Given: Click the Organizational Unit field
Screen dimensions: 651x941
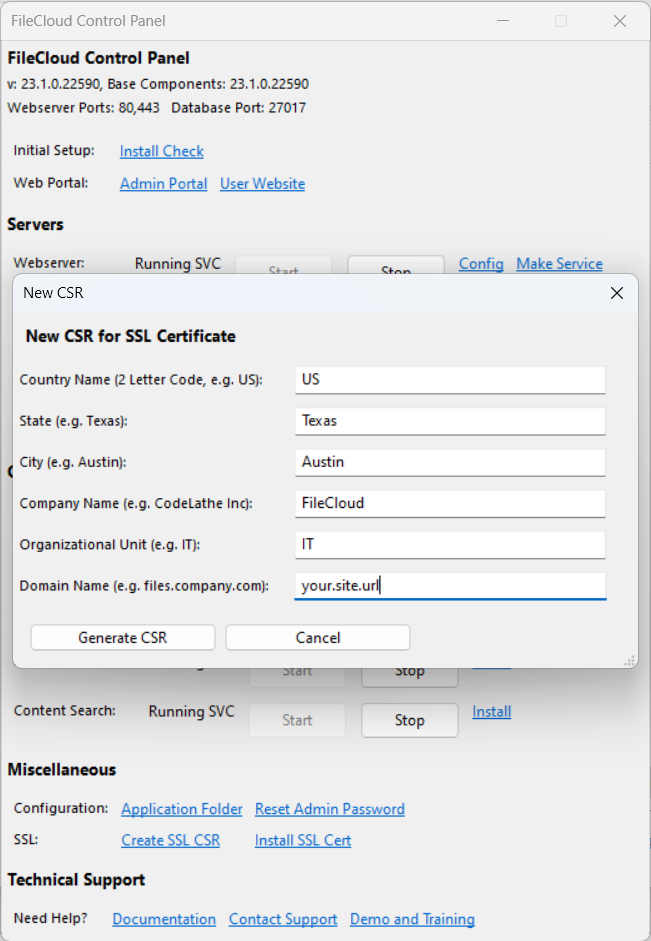Looking at the screenshot, I should pyautogui.click(x=450, y=544).
